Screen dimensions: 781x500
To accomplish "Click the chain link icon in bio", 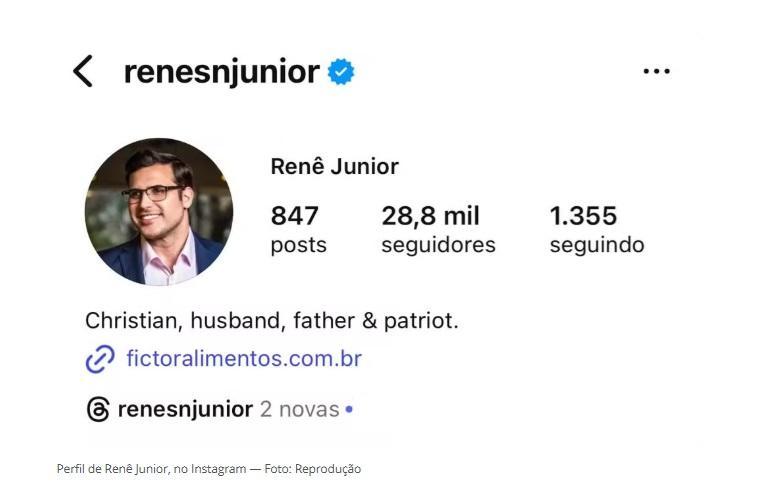I will click(x=100, y=359).
